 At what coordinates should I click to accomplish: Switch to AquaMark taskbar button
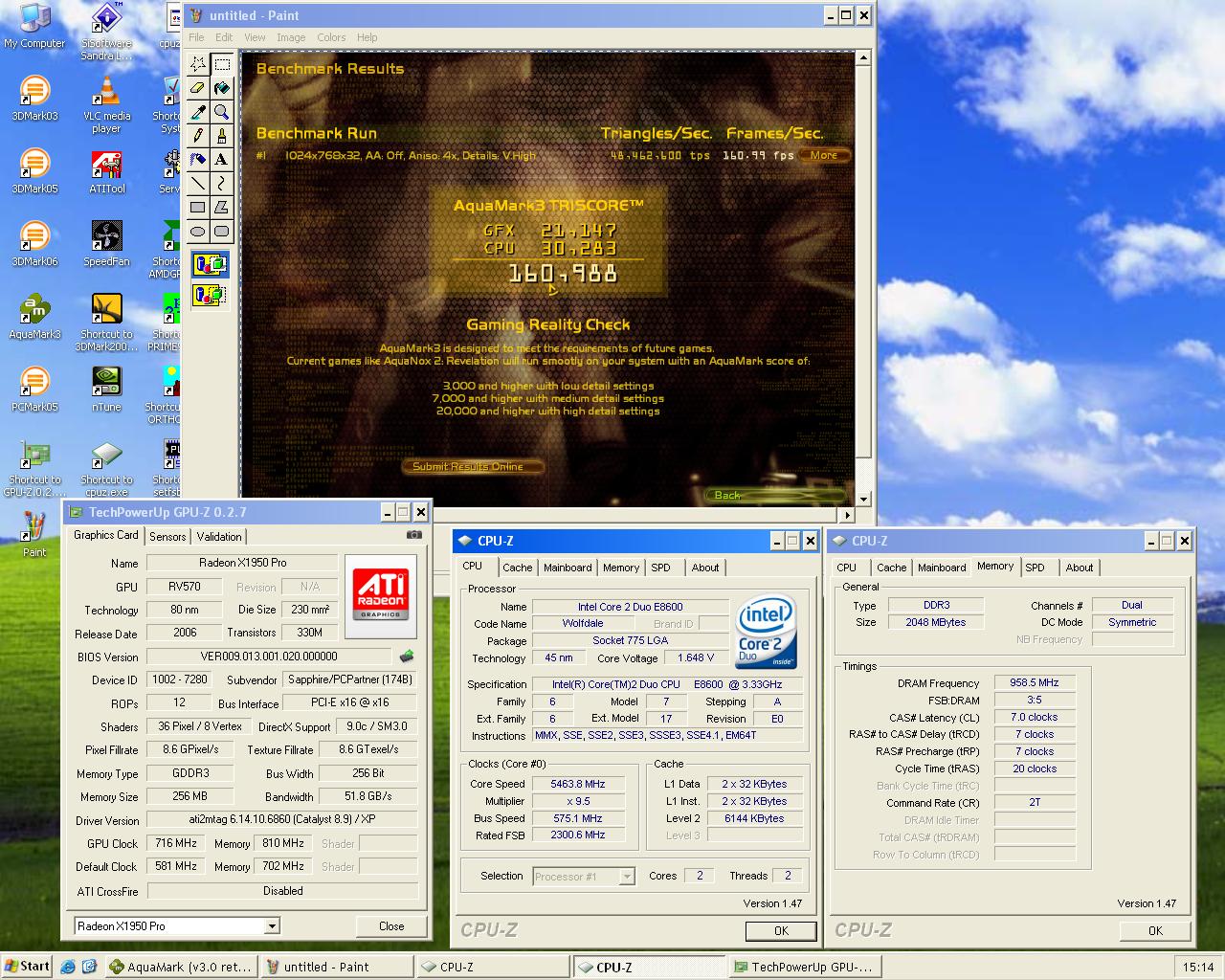pyautogui.click(x=182, y=967)
